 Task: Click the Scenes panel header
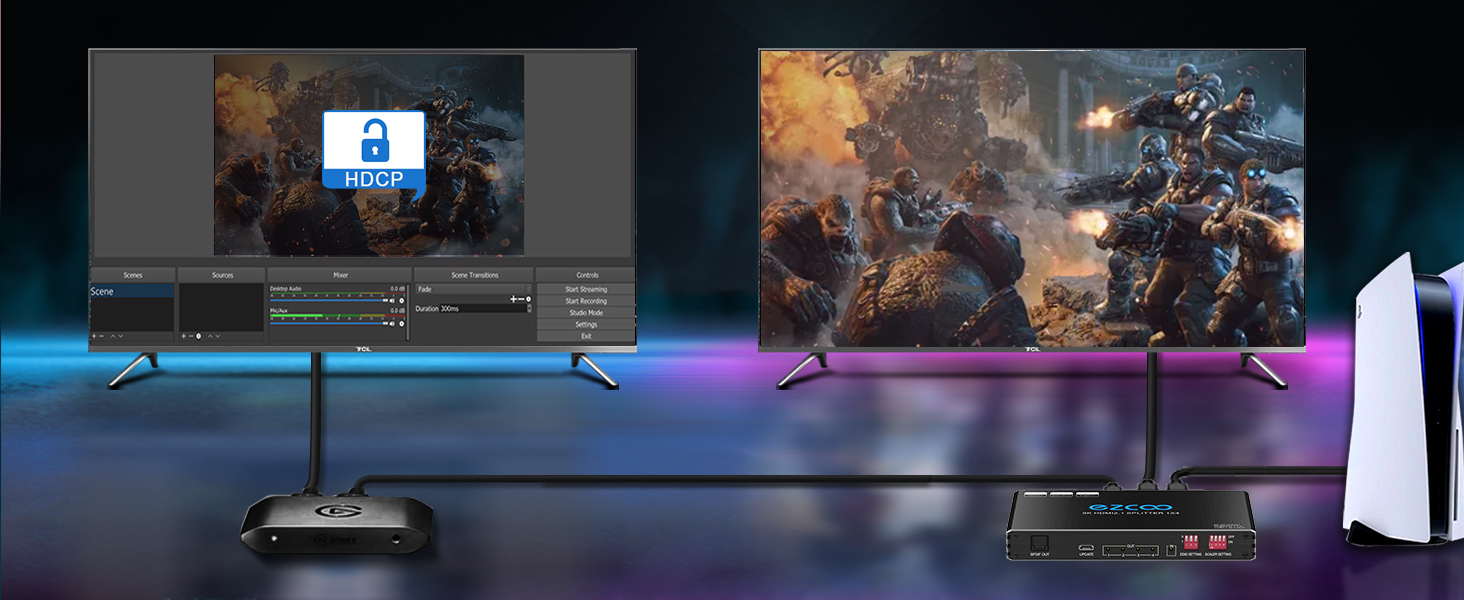132,275
